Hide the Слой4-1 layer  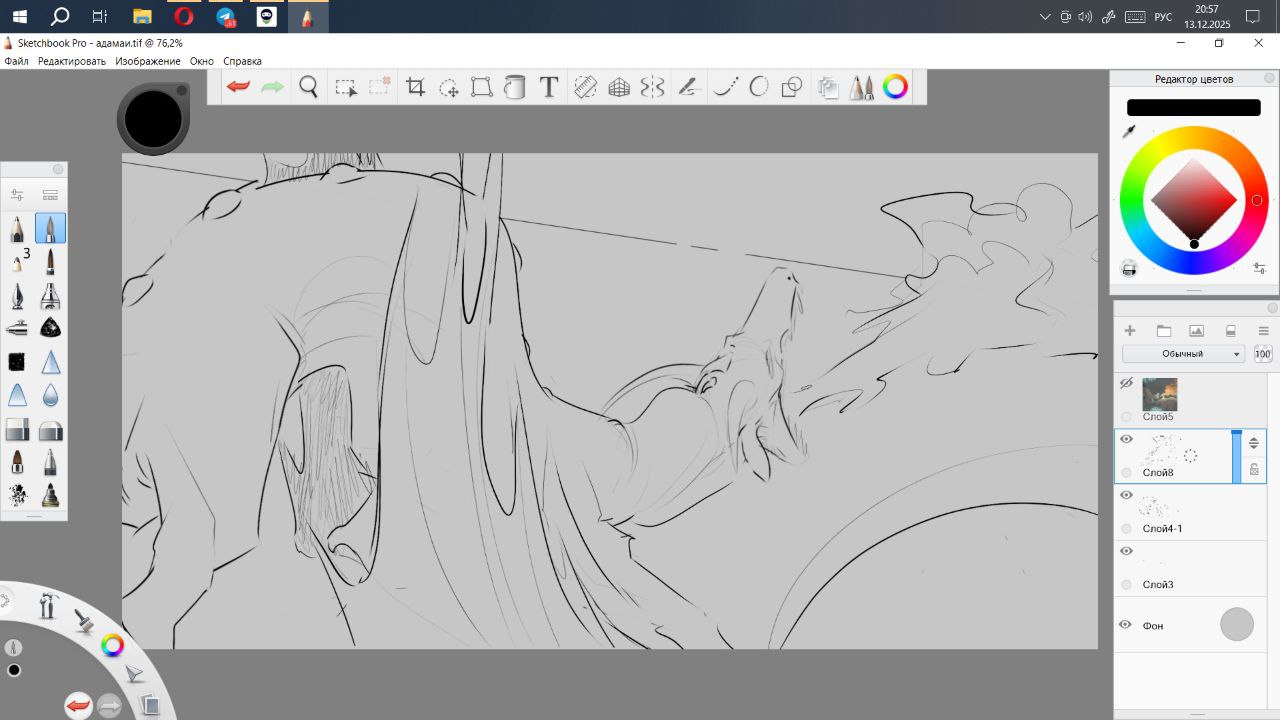pos(1126,495)
